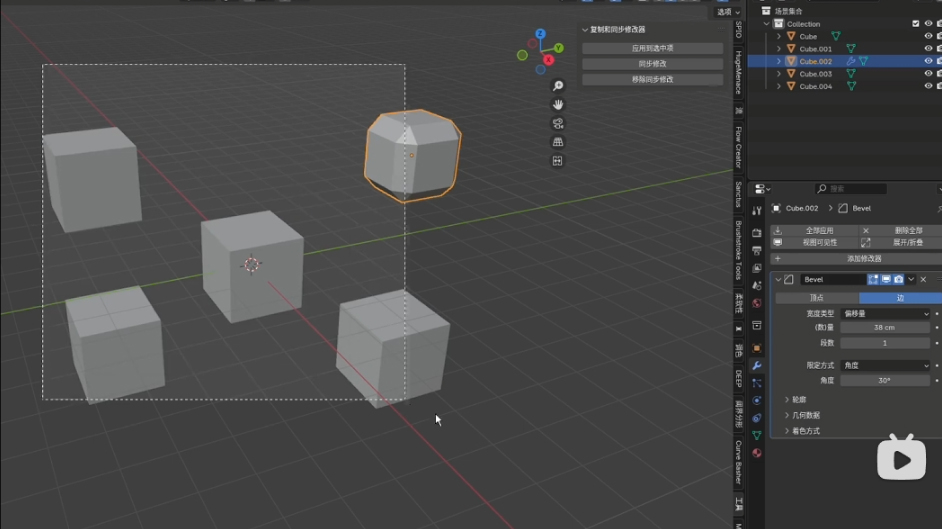
Task: Click the wrench modifier icon on Cube.002 row
Action: [851, 61]
